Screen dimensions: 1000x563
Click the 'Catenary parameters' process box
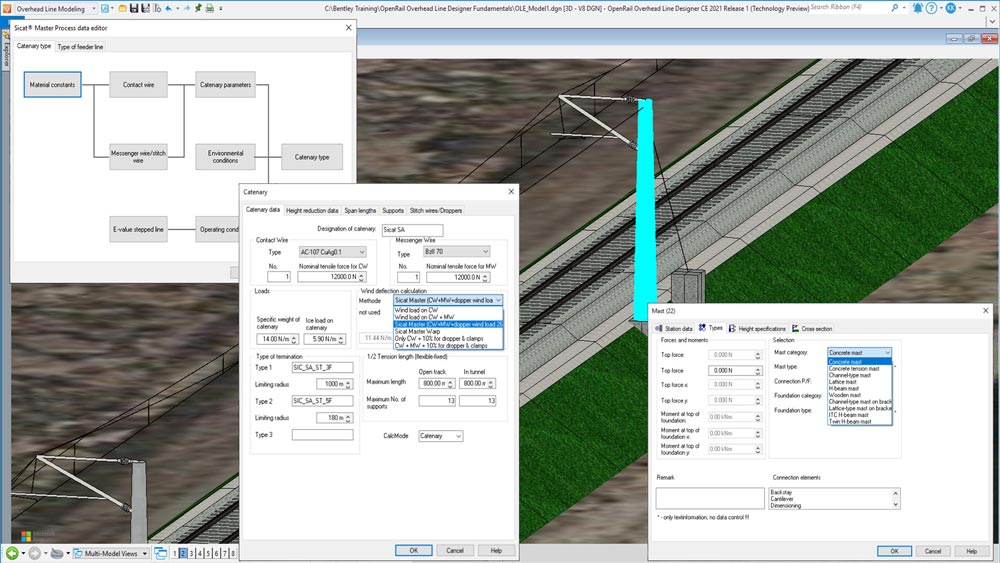coord(225,84)
